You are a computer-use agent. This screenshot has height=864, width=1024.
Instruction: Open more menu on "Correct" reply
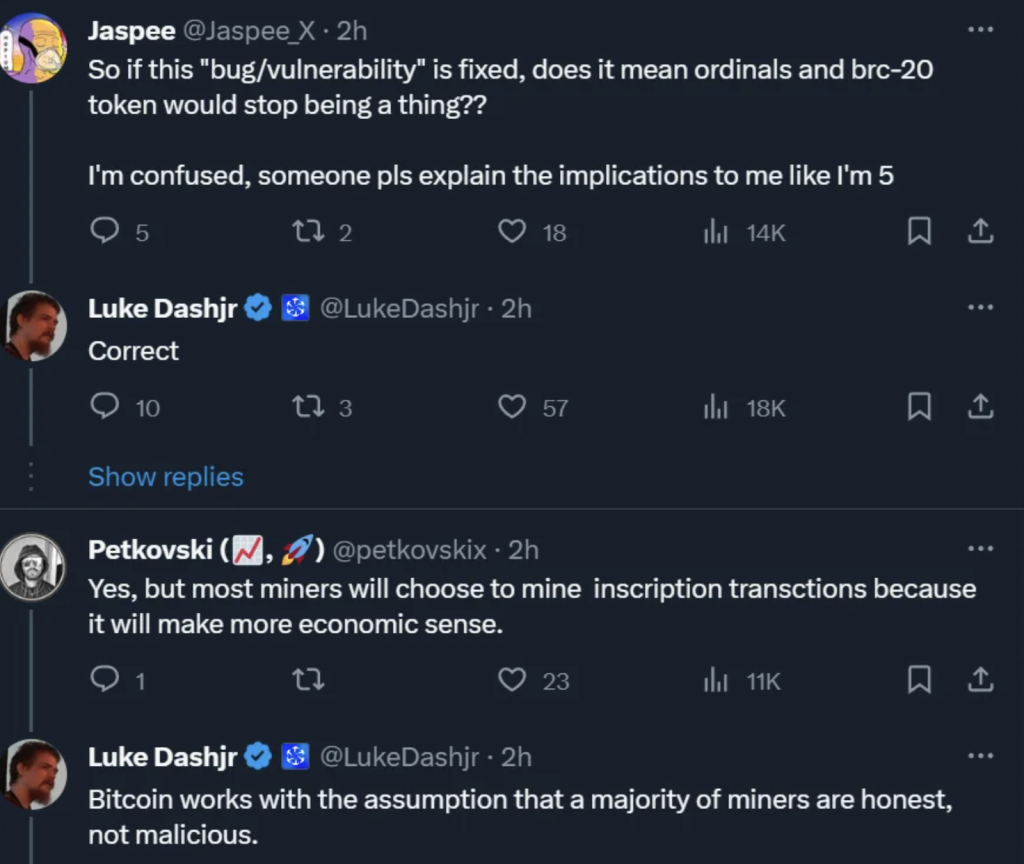pyautogui.click(x=980, y=307)
